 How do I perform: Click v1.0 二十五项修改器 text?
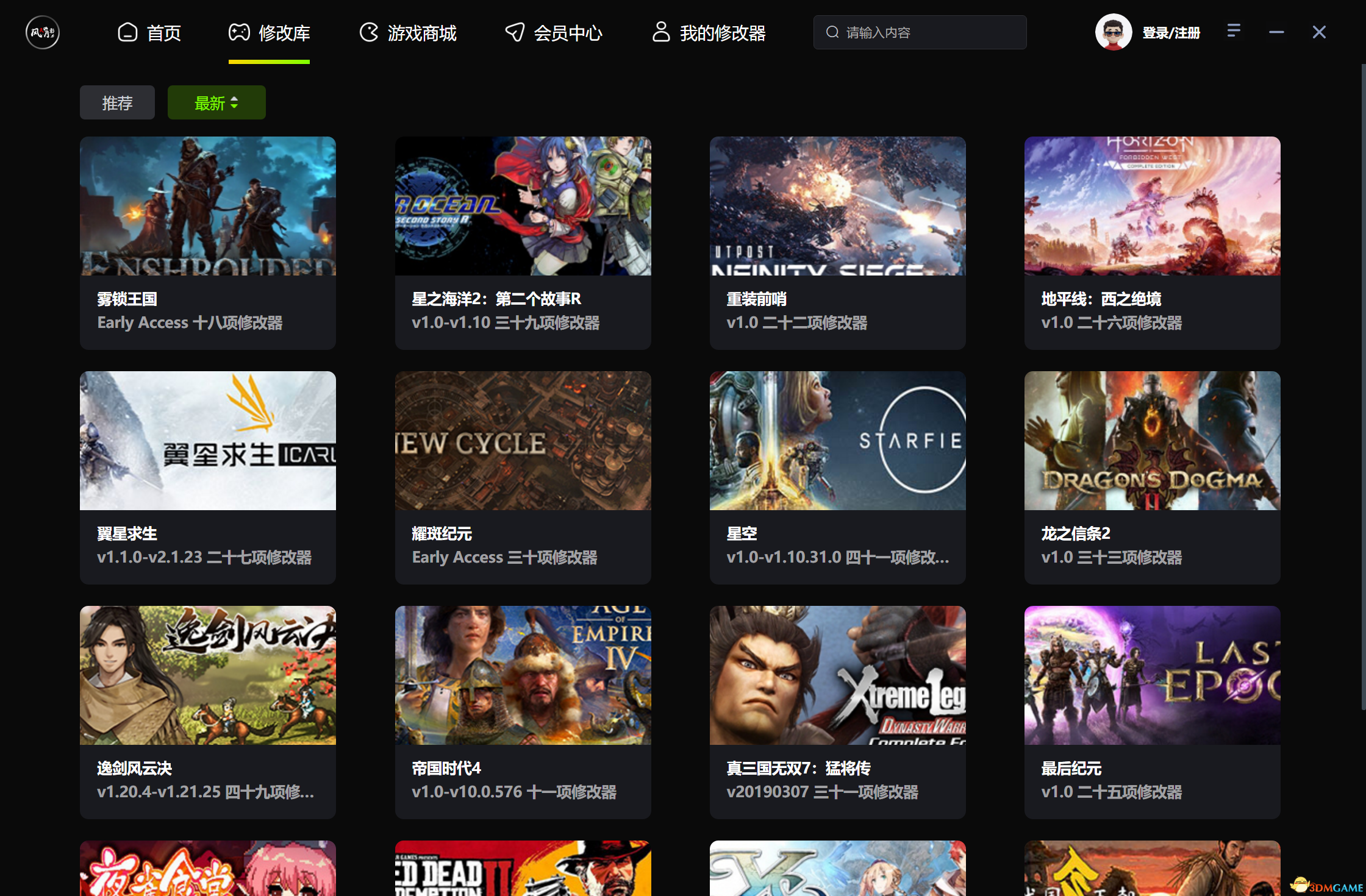pyautogui.click(x=1111, y=792)
